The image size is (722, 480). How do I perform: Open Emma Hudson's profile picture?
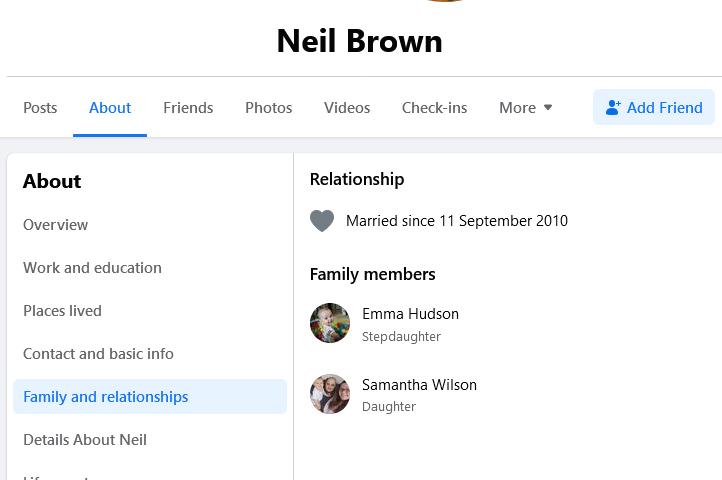pos(329,323)
